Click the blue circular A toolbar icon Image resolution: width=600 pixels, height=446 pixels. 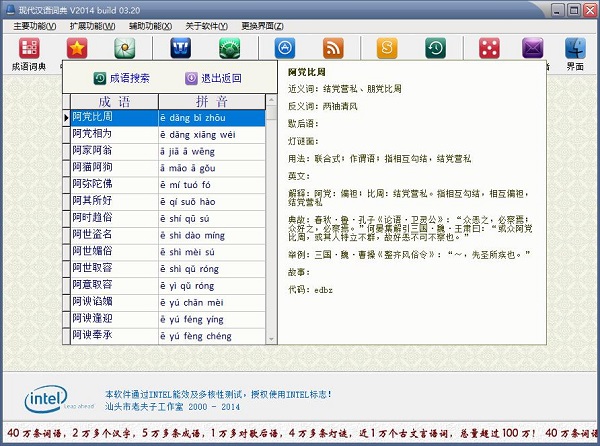click(285, 48)
